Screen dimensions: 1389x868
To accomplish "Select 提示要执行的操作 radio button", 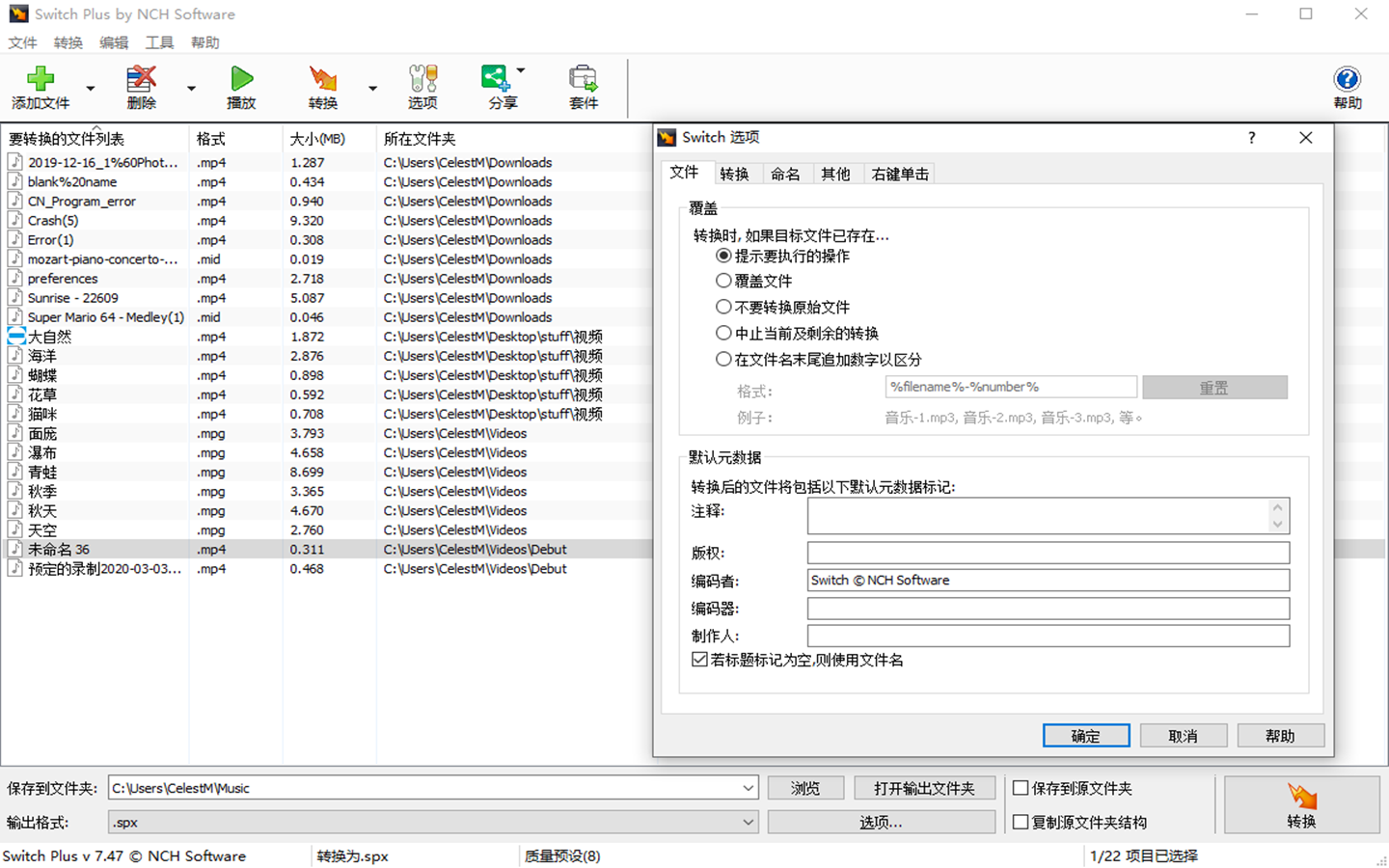I will [723, 256].
